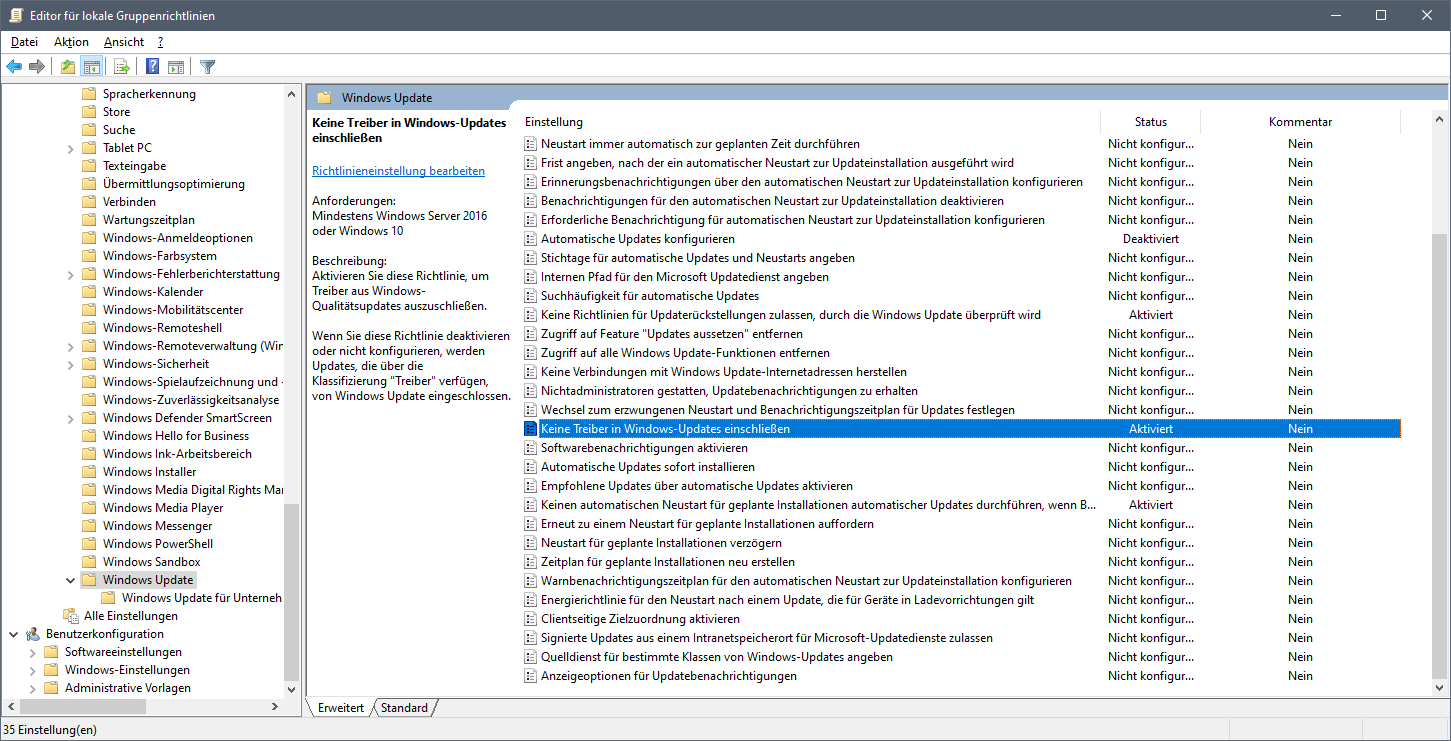Screen dimensions: 1451x741
Task: Open the Ansicht menu
Action: pyautogui.click(x=124, y=42)
